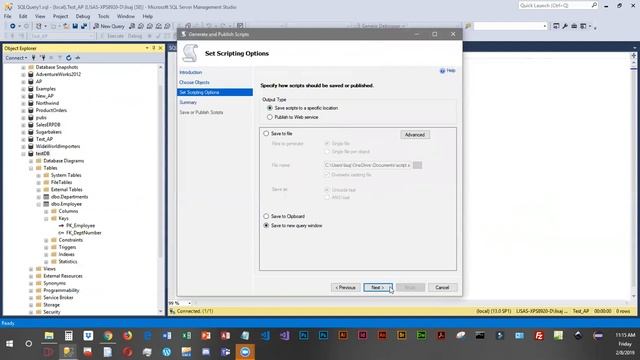The width and height of the screenshot is (640, 360).
Task: Click the Advanced button
Action: [x=415, y=135]
